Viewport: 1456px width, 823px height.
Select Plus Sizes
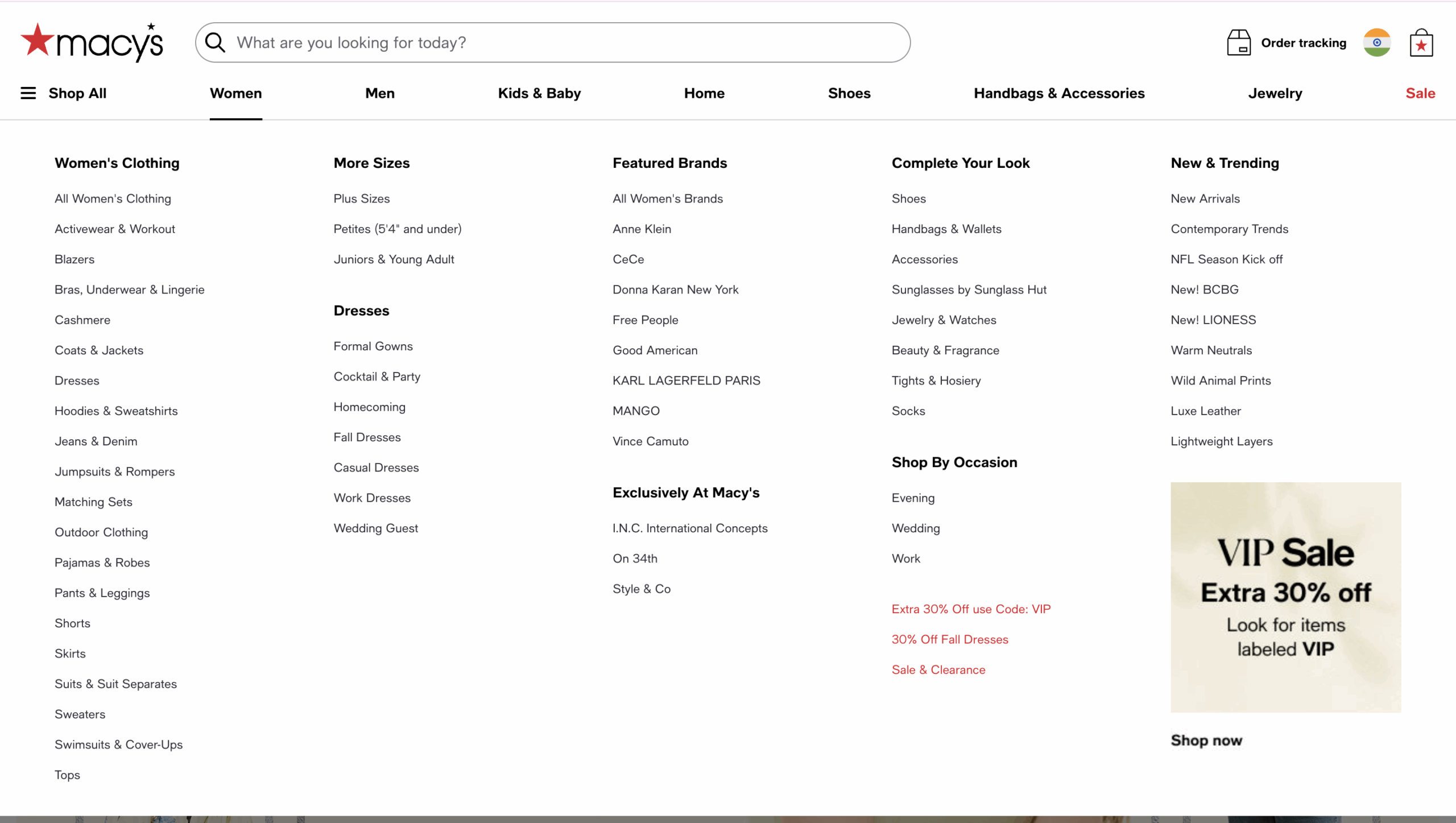pos(362,198)
